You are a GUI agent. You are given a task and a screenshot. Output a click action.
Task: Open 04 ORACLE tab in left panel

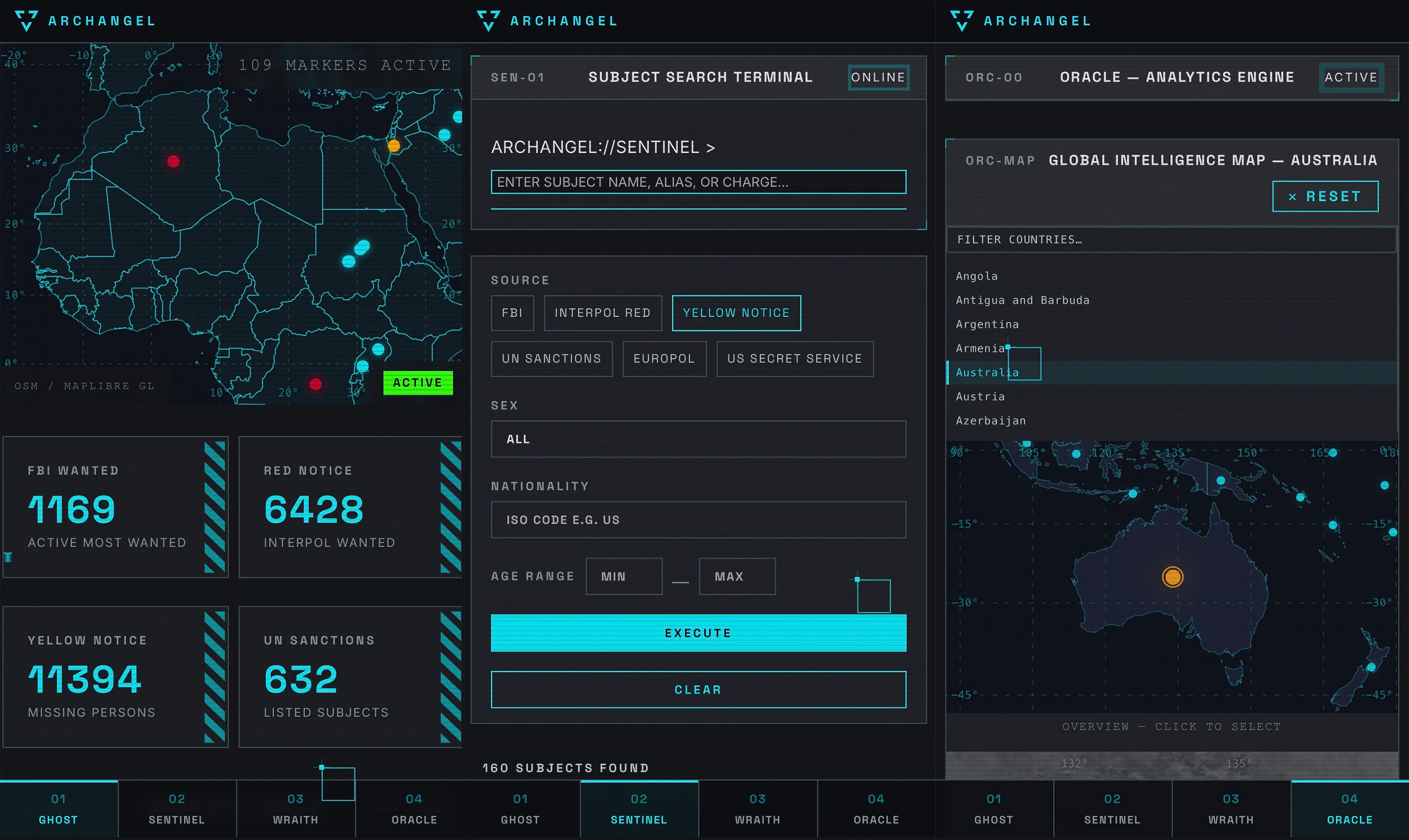coord(414,809)
